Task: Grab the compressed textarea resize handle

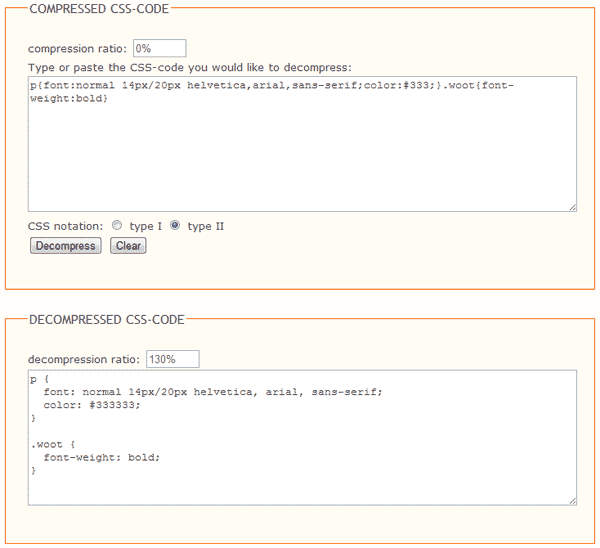Action: tap(572, 207)
